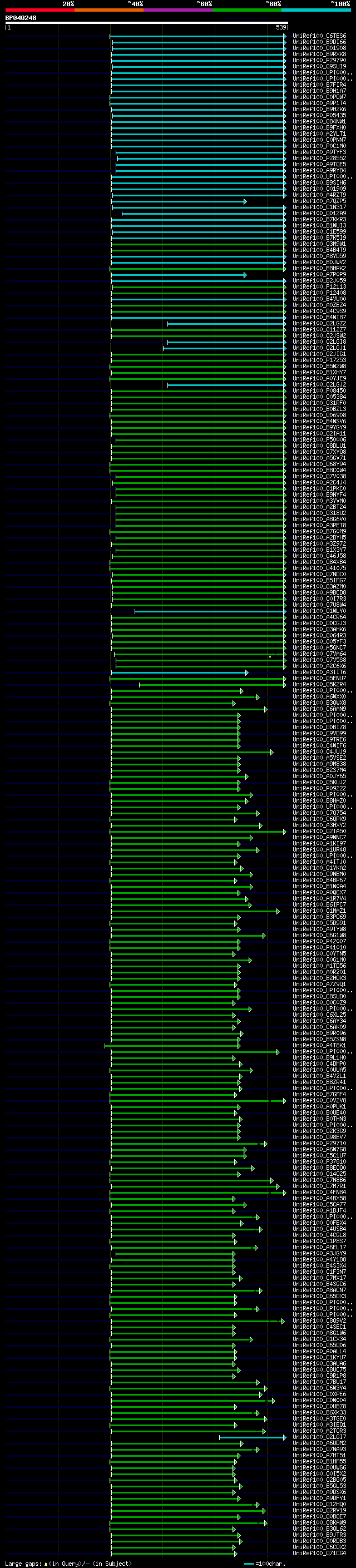This screenshot has height=1568, width=356.
Task: Select the UniRef100_Q4C9S9 label
Action: point(319,311)
